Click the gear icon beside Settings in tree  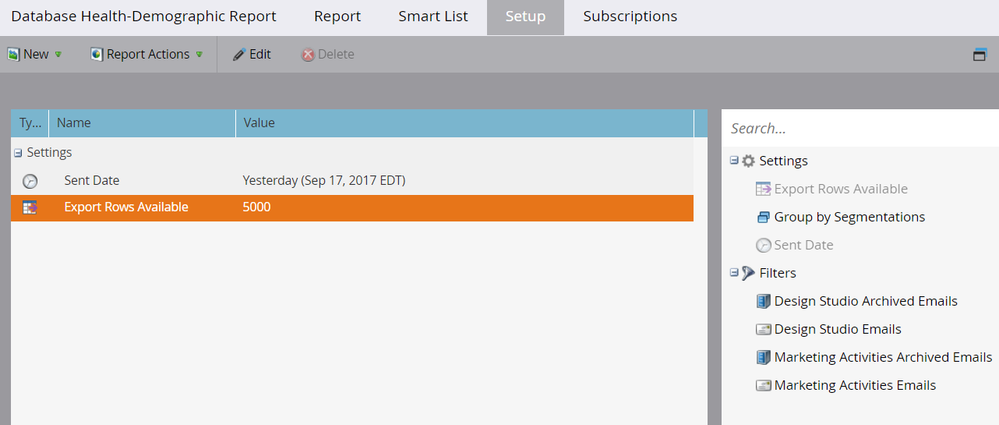tap(749, 161)
